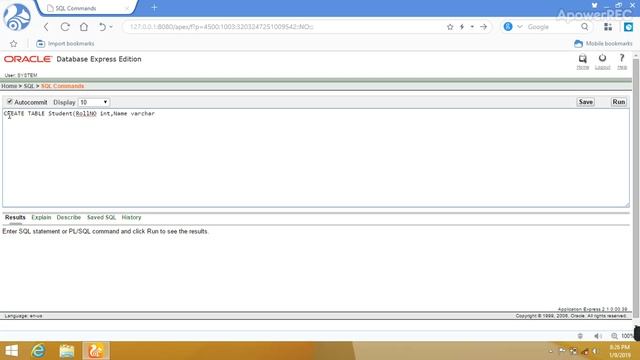Screen dimensions: 640x360
Task: Open a new tab with plus button
Action: tap(154, 8)
